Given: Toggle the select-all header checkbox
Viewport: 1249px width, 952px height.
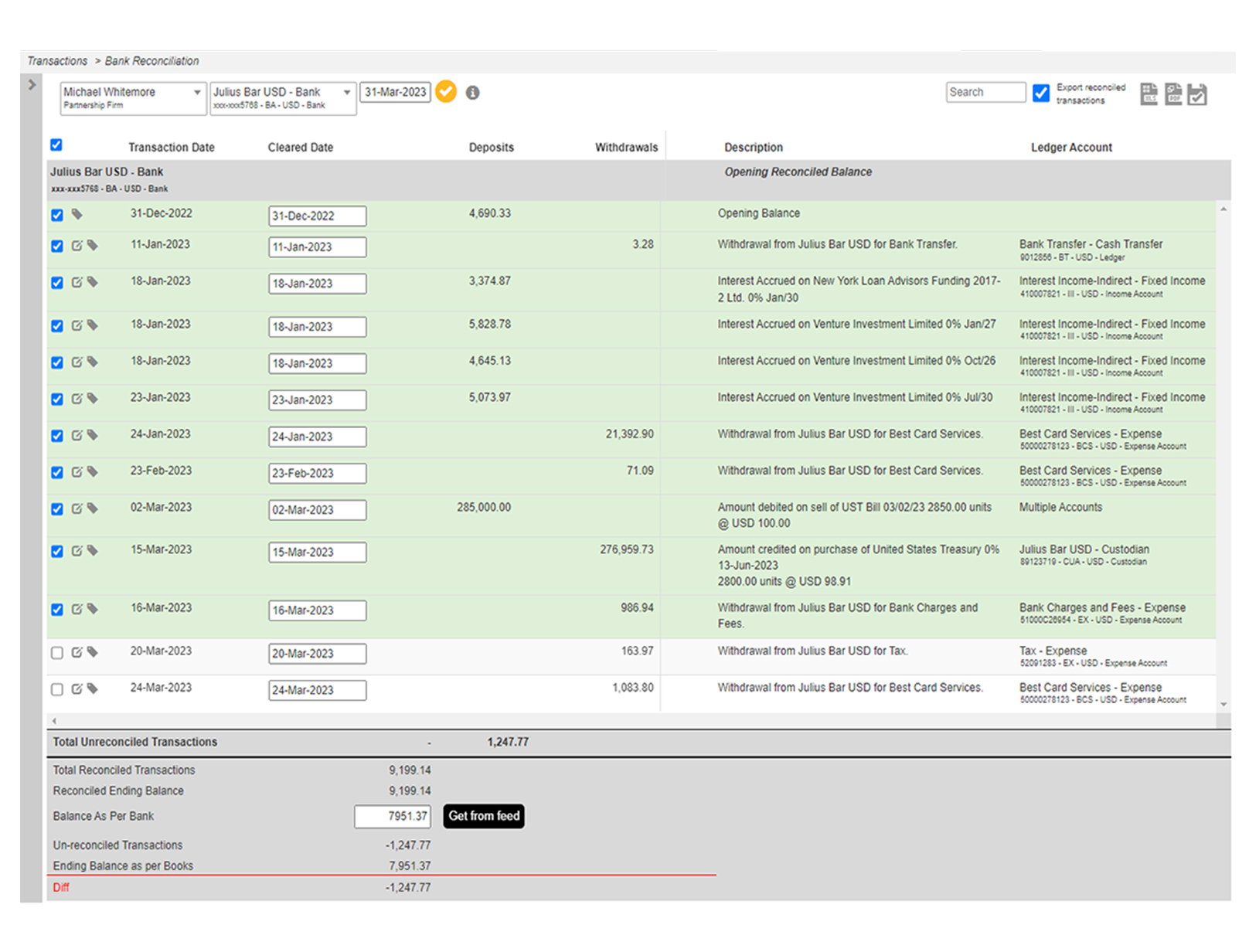Looking at the screenshot, I should point(56,145).
